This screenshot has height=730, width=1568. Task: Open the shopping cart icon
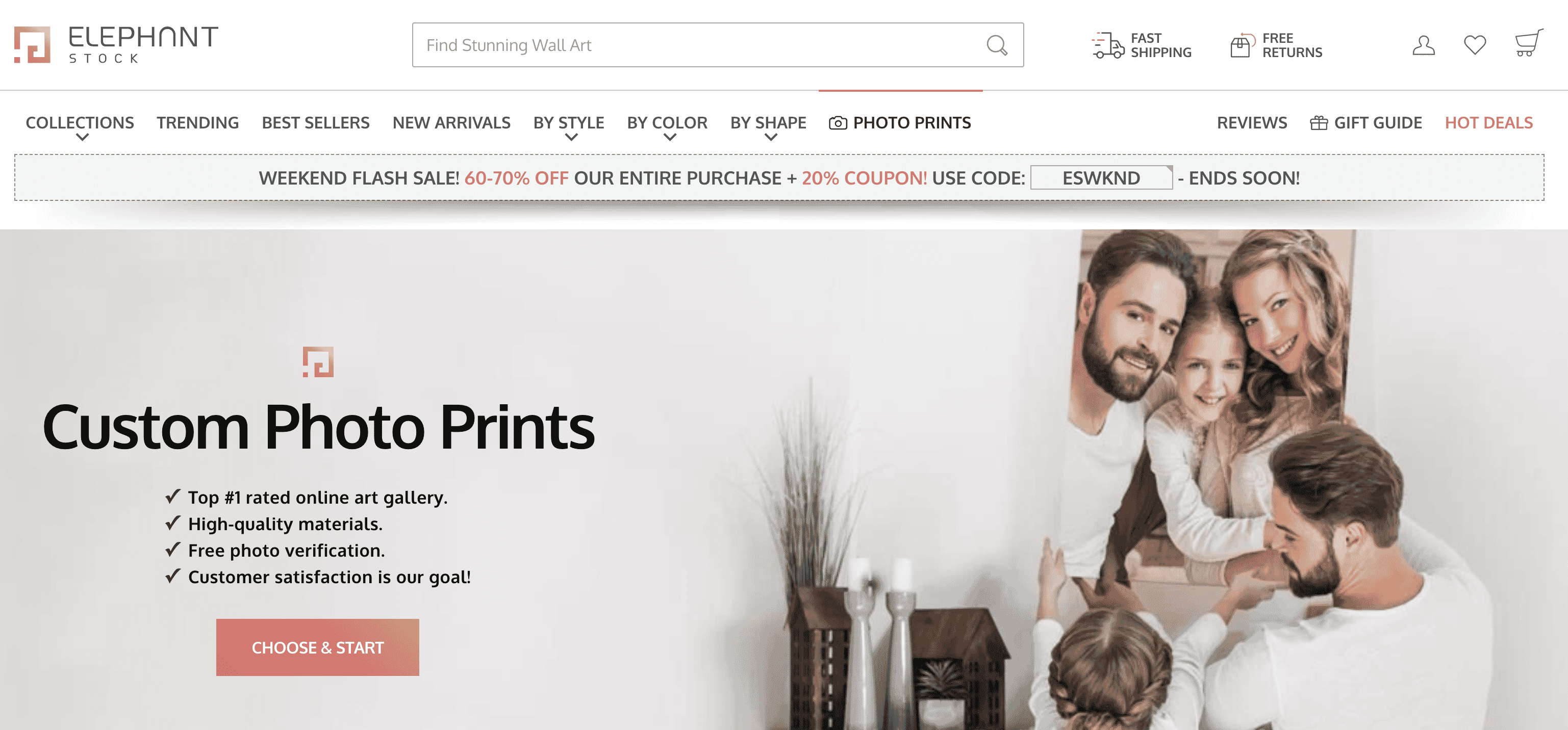(1528, 43)
